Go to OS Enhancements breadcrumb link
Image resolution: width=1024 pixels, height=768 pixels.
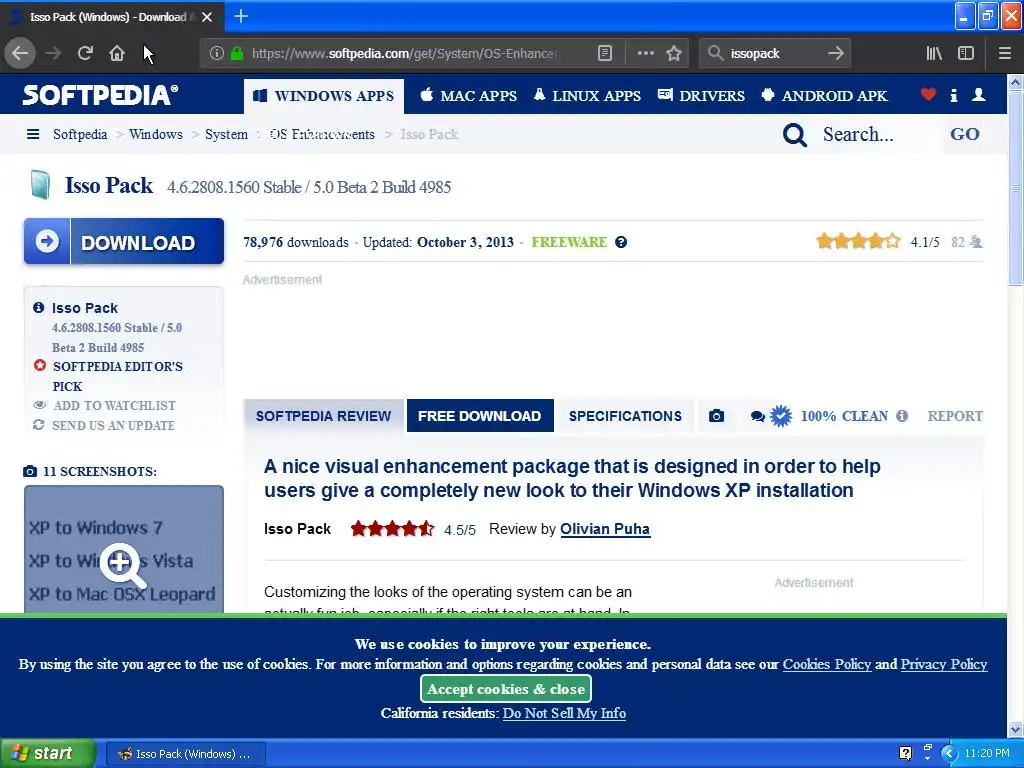(322, 134)
